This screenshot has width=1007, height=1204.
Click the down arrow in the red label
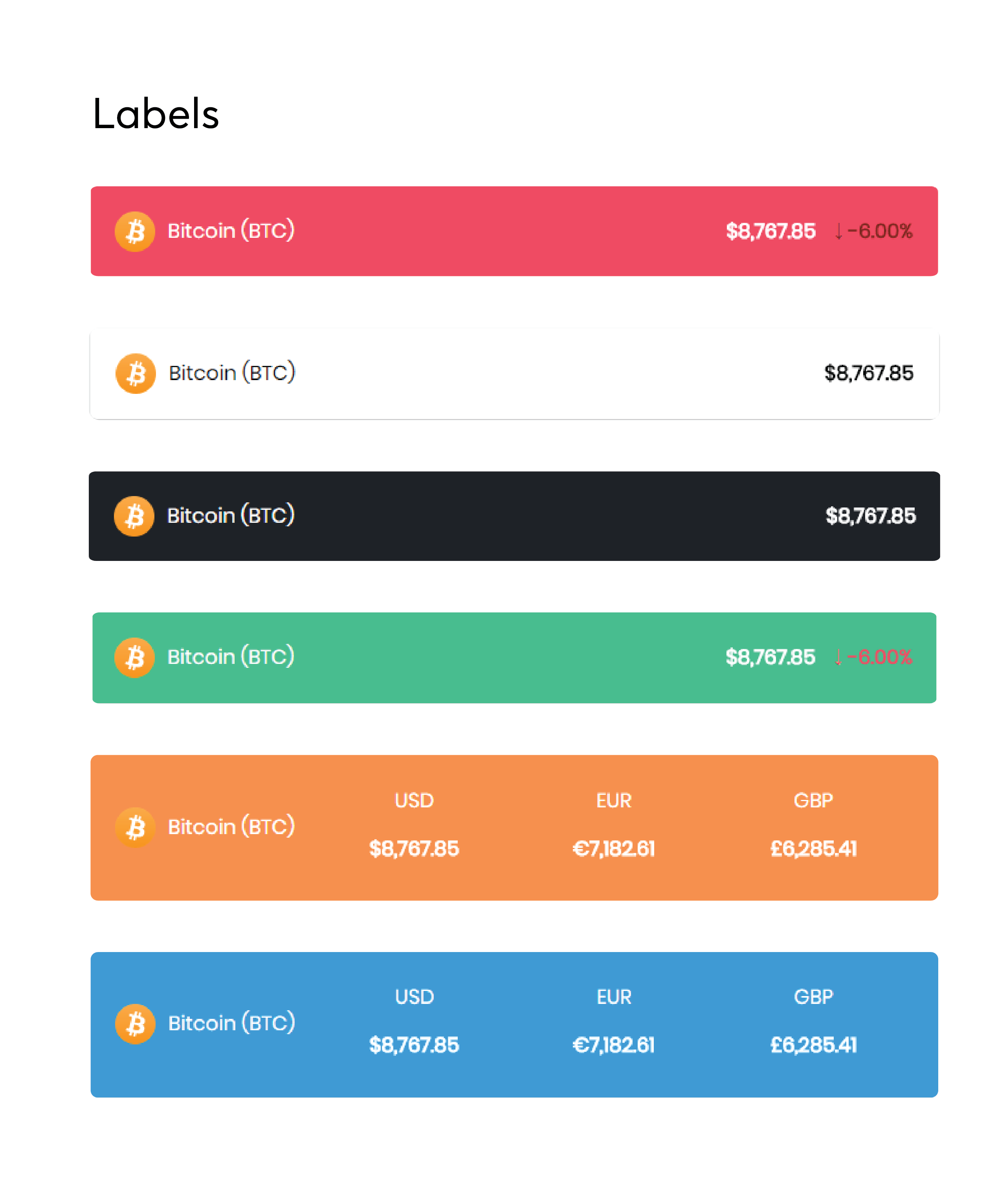[x=838, y=231]
